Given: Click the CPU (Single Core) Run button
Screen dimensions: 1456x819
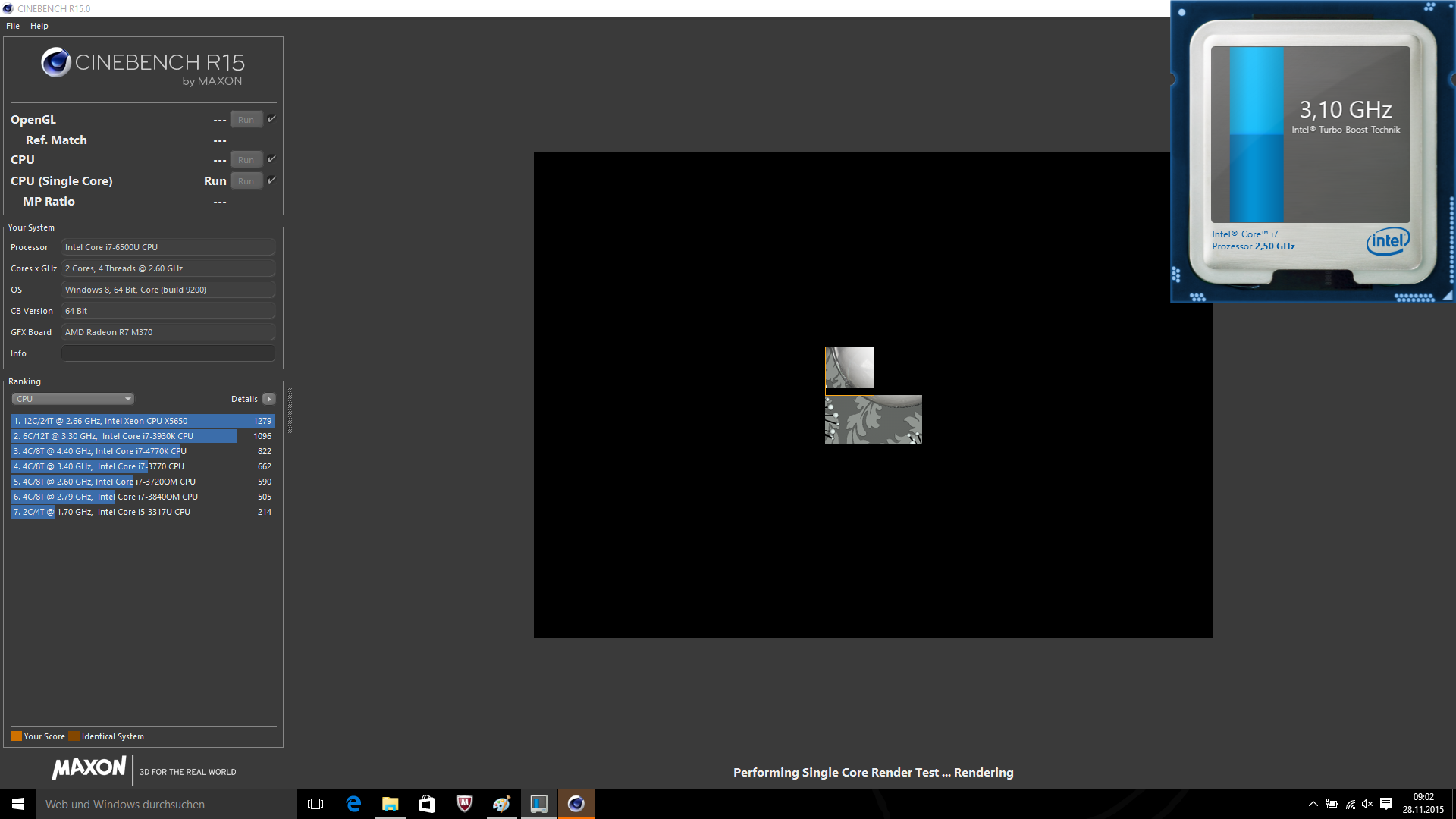Looking at the screenshot, I should coord(246,181).
